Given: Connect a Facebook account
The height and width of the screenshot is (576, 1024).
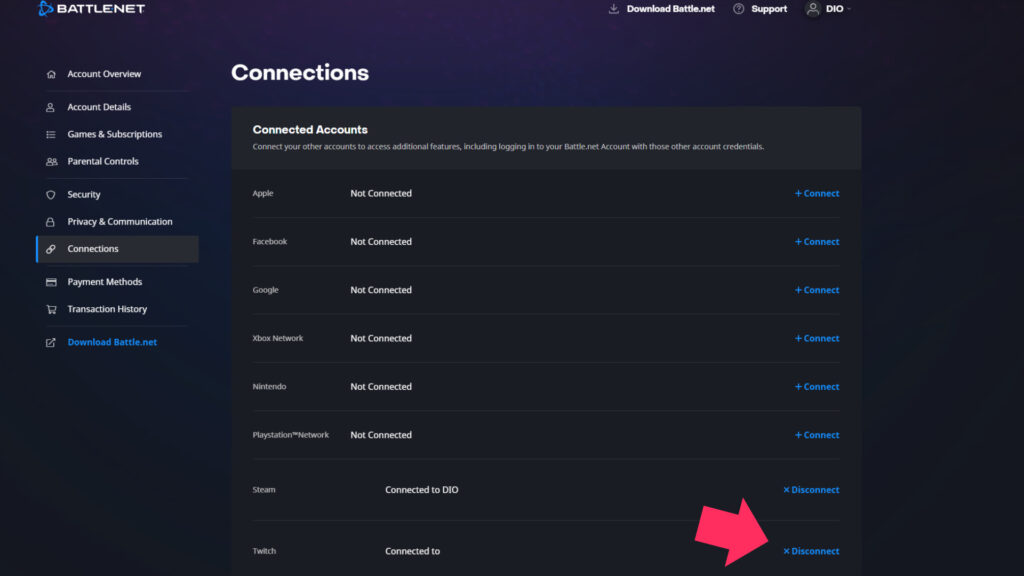Looking at the screenshot, I should (816, 241).
